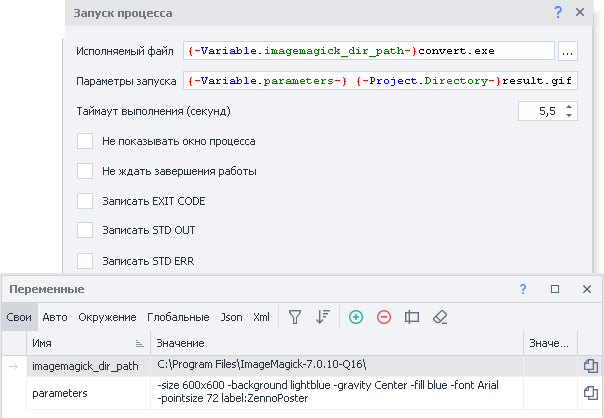Tick the 'Записать STD OUT' checkbox

85,230
